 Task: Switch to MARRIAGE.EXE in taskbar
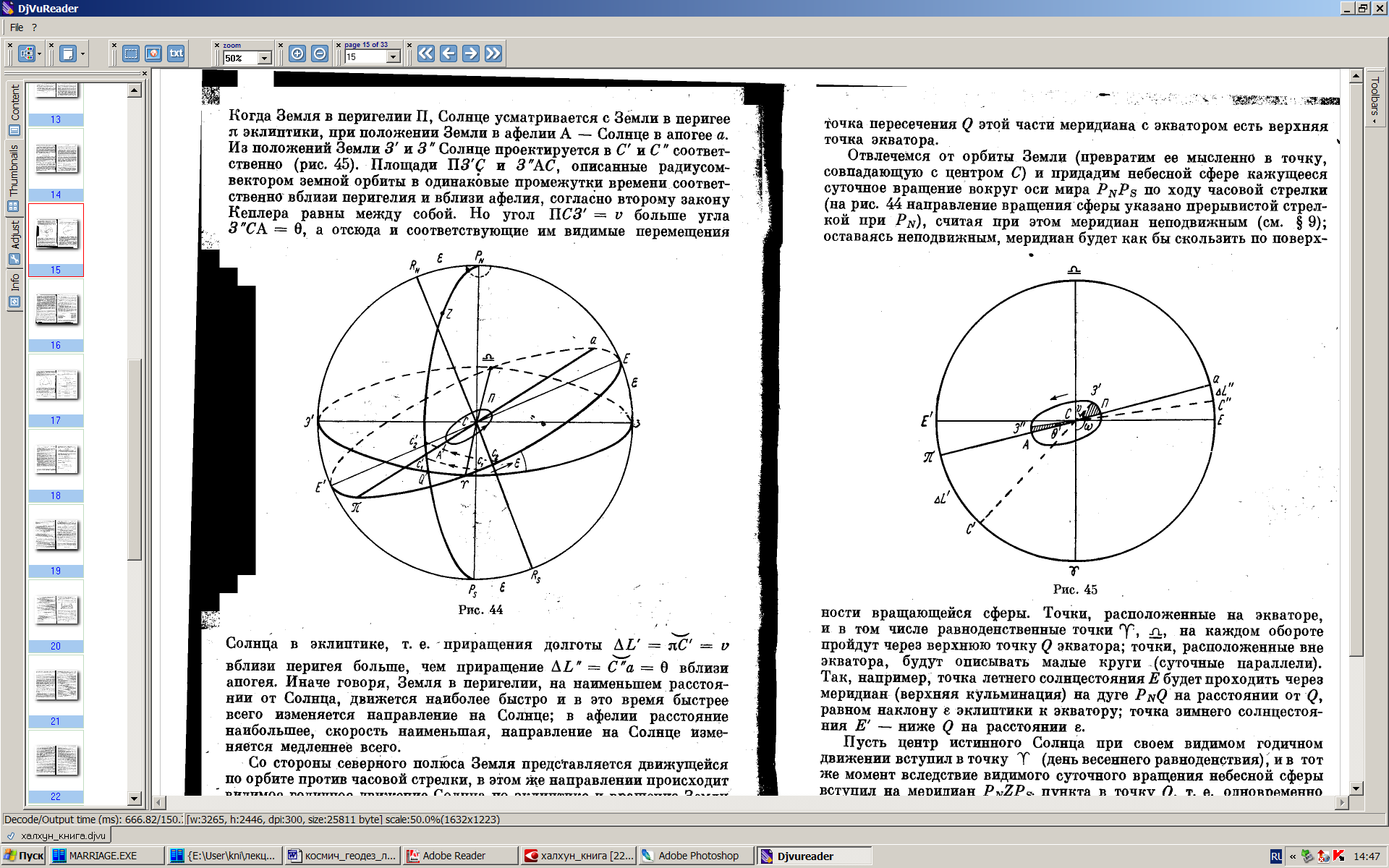[x=106, y=856]
